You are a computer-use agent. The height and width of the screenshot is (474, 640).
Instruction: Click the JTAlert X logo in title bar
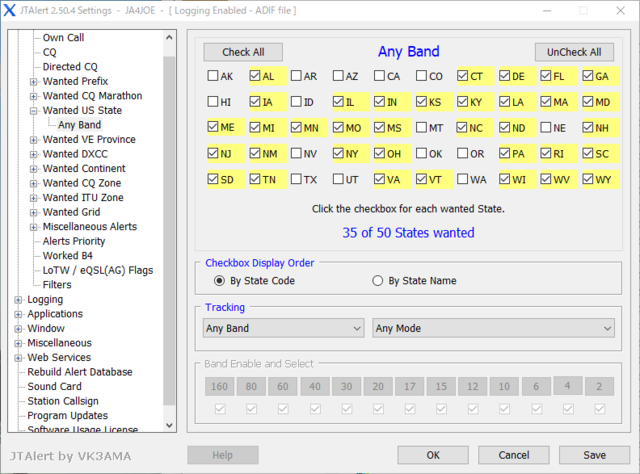pyautogui.click(x=9, y=10)
